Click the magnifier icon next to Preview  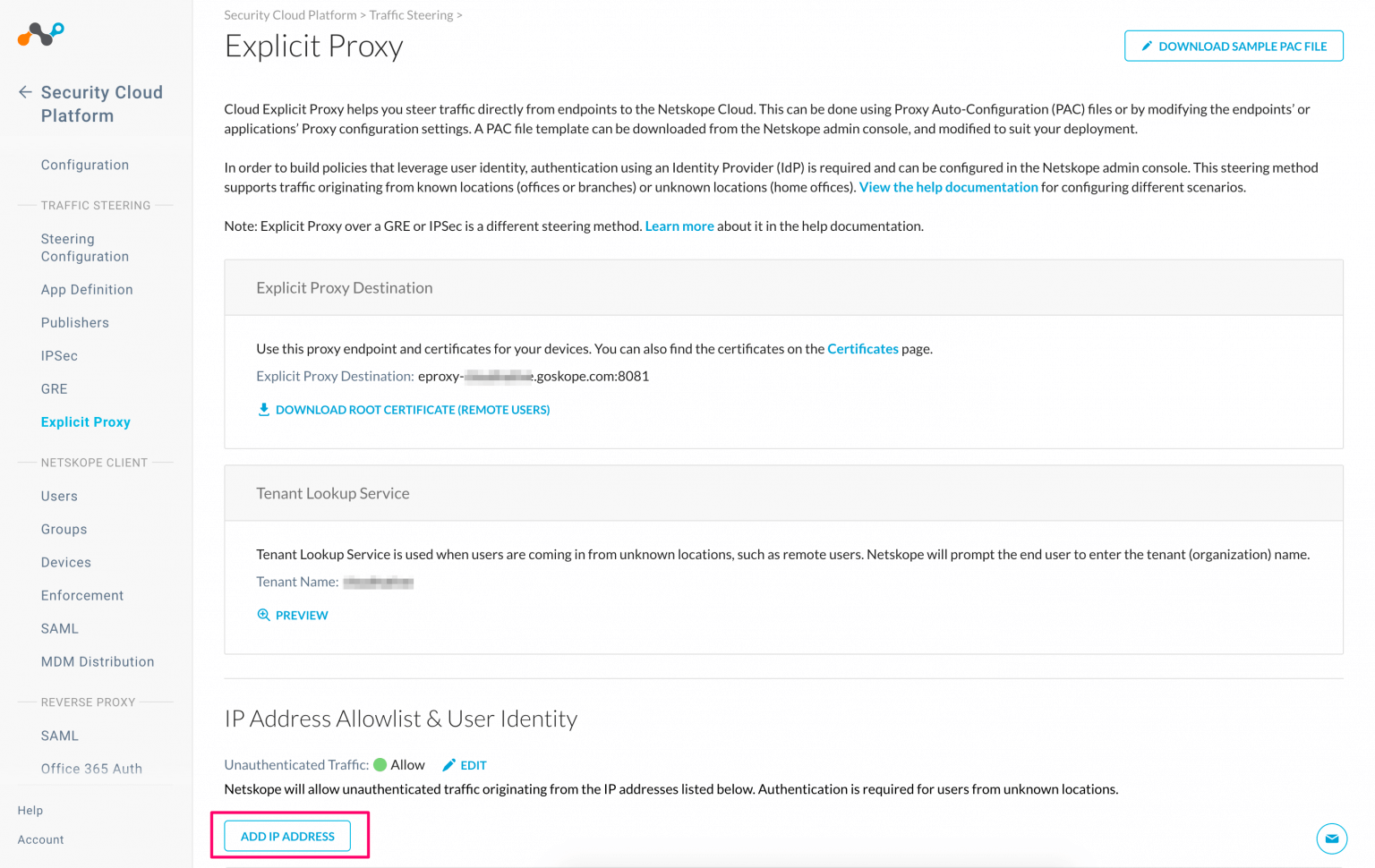tap(263, 615)
